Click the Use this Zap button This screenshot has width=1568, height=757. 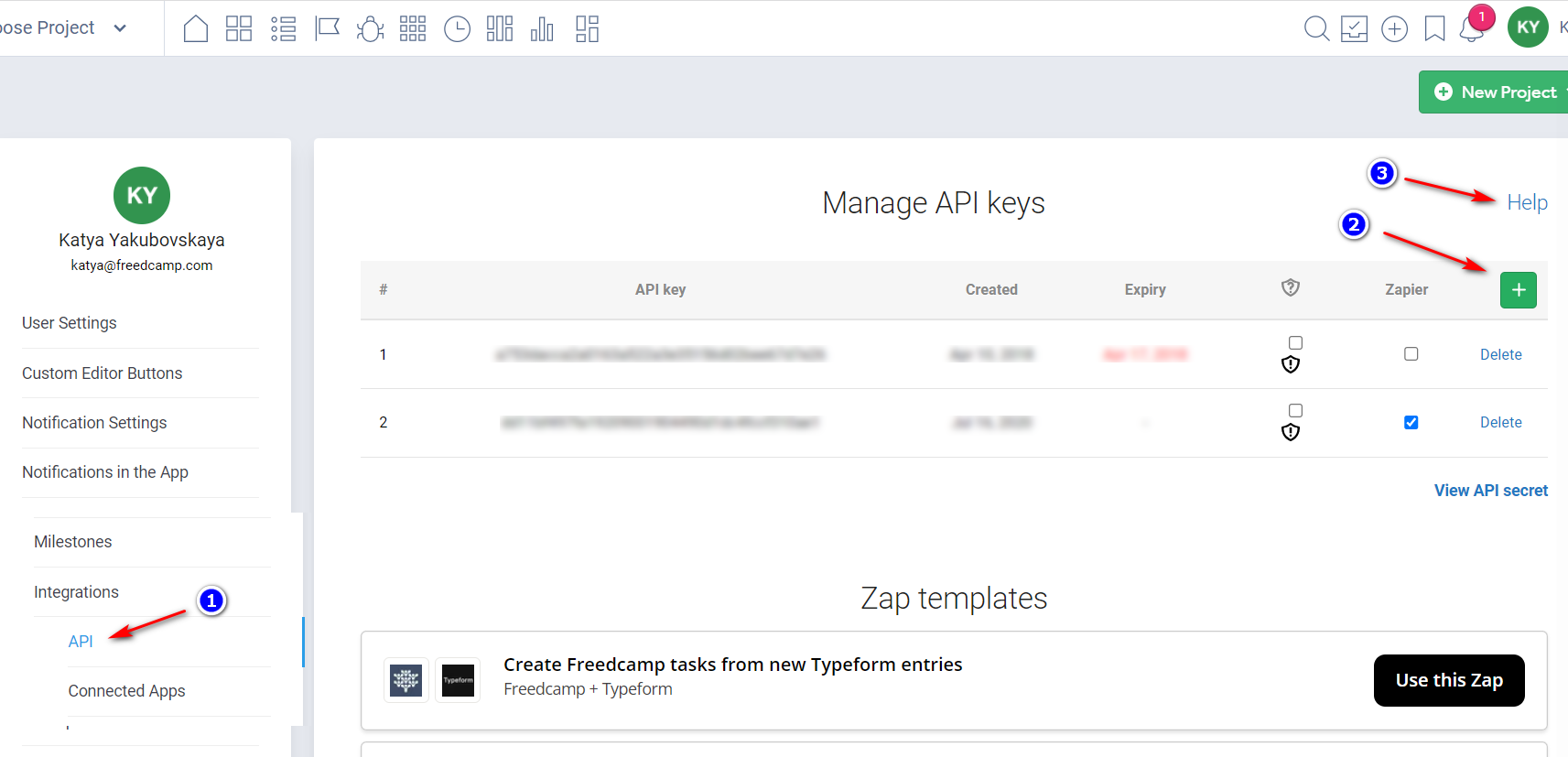[1448, 680]
